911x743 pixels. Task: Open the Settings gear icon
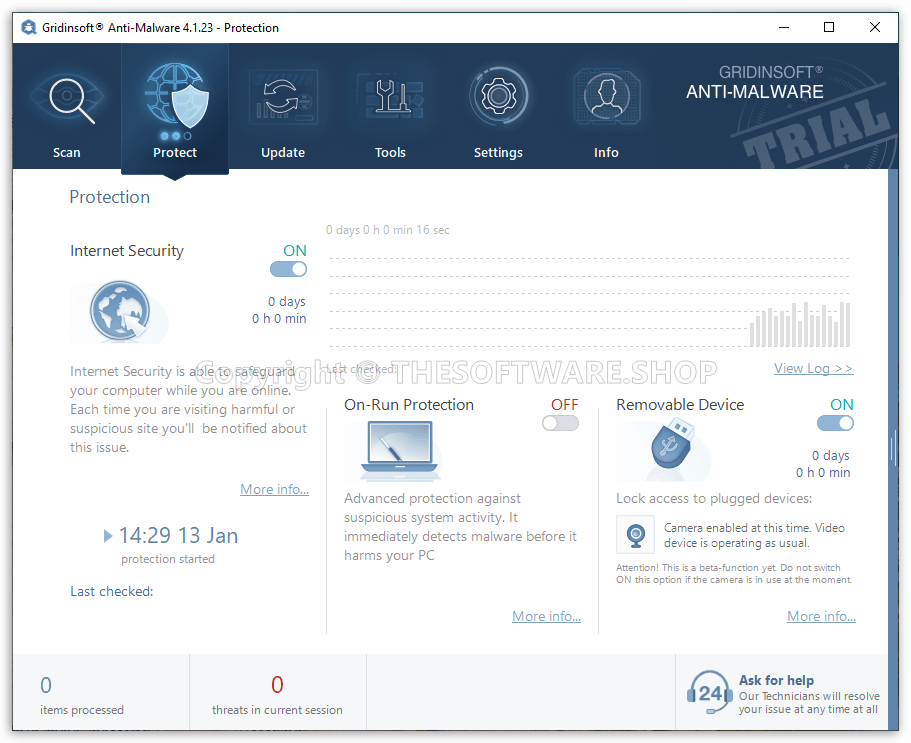pos(498,99)
